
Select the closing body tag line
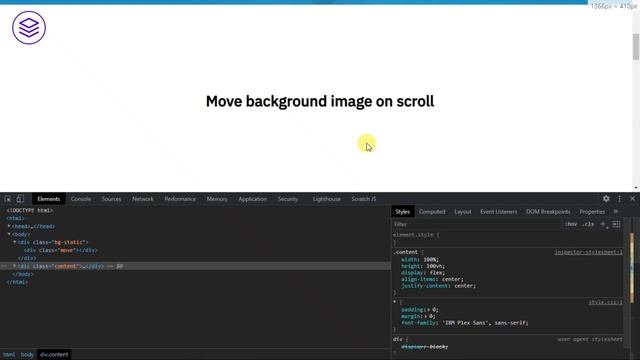click(x=23, y=274)
